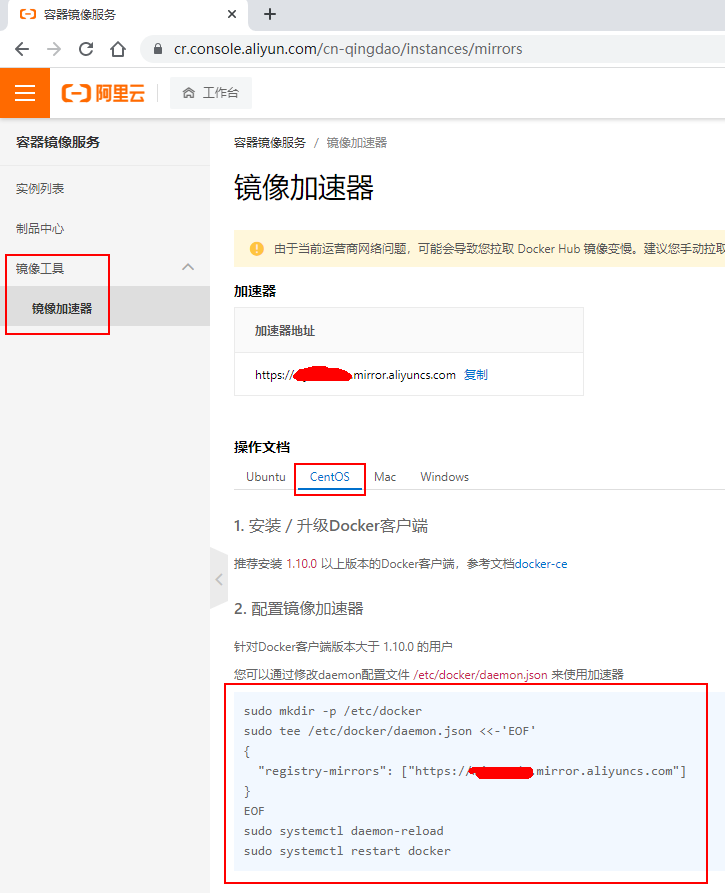725x893 pixels.
Task: Select 实例列表 in sidebar
Action: (40, 189)
